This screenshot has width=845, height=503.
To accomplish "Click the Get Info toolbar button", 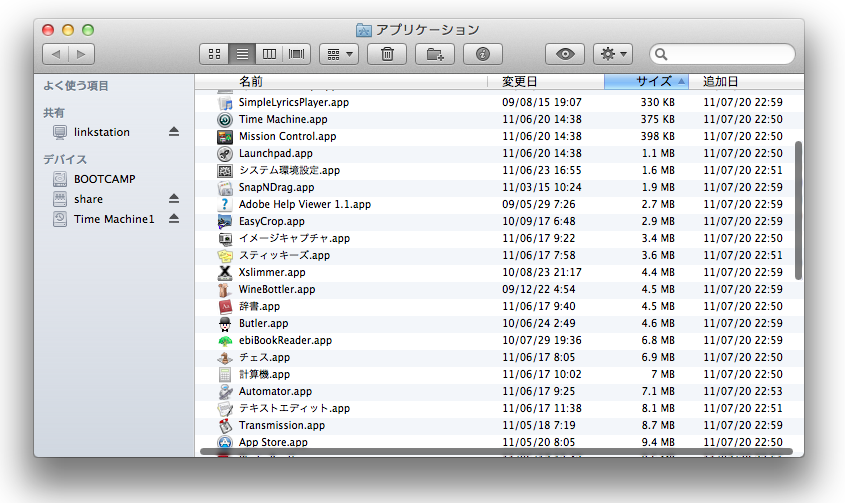I will [483, 54].
